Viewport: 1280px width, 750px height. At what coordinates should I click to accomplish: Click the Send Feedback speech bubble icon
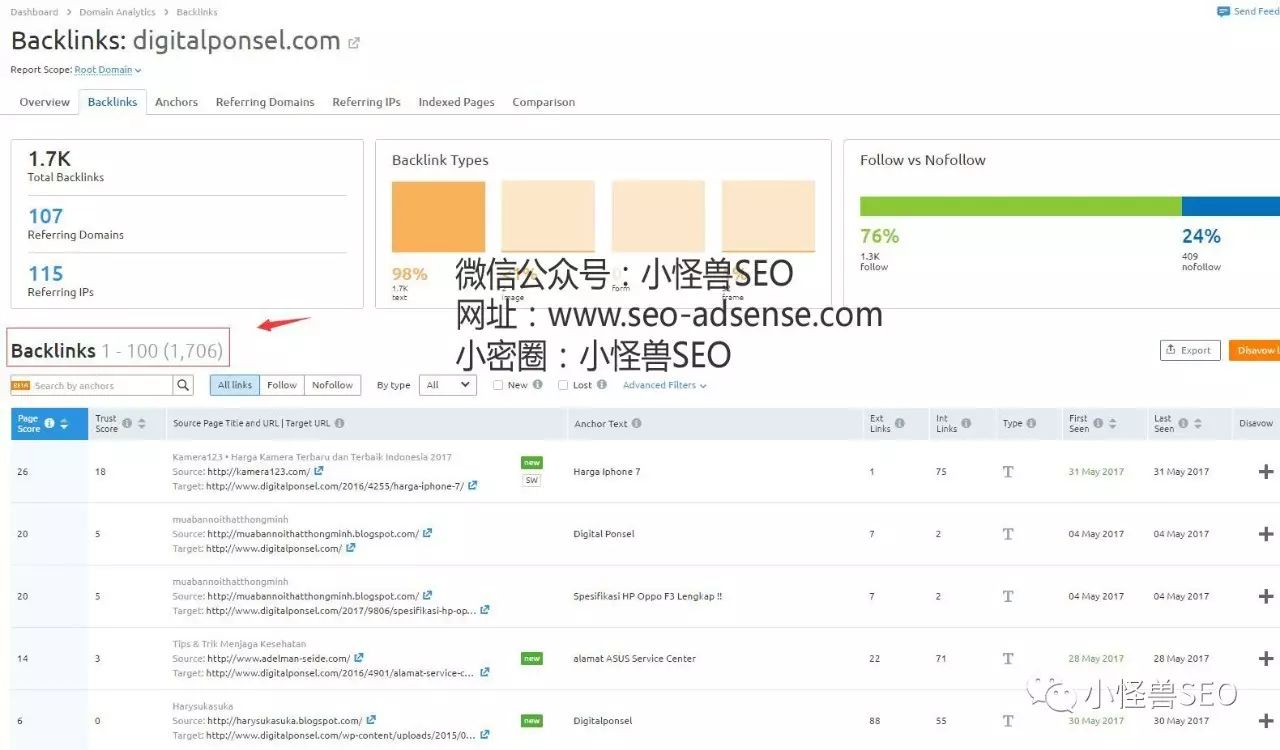1223,12
